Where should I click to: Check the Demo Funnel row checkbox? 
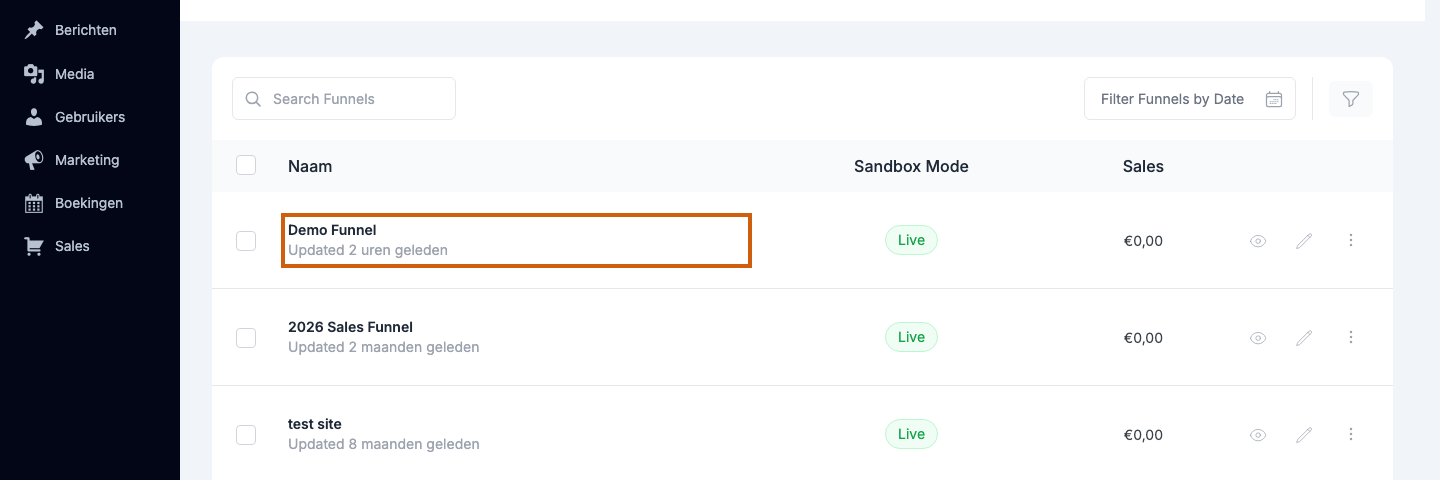tap(246, 241)
